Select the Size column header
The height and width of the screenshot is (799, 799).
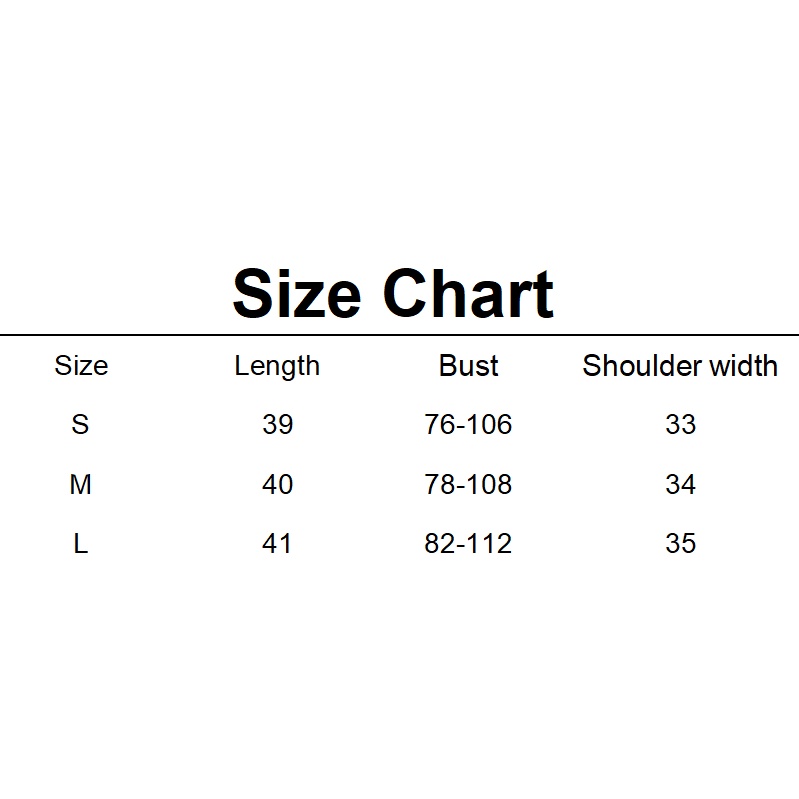(82, 365)
